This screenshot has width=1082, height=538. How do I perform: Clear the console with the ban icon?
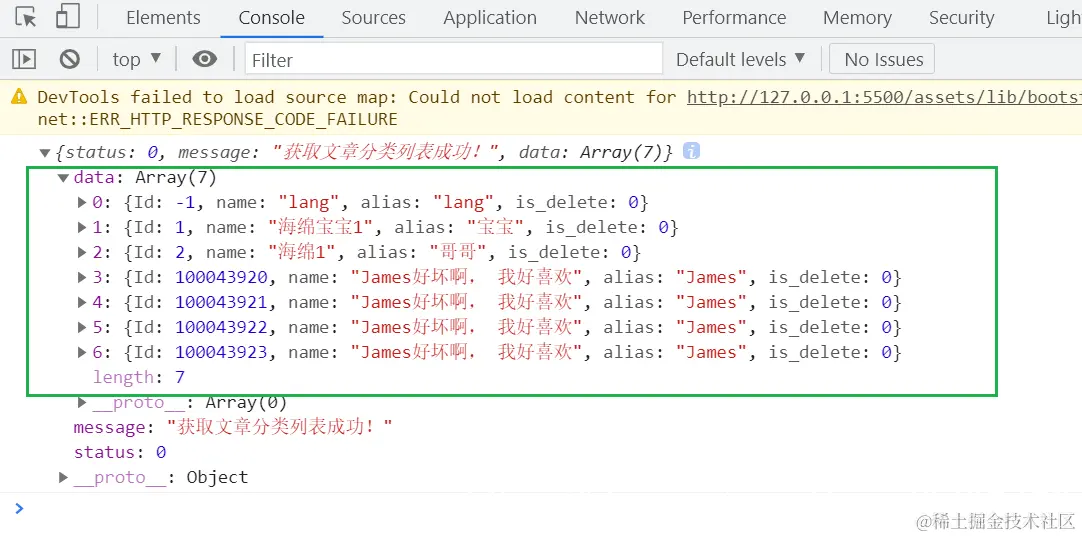(70, 59)
